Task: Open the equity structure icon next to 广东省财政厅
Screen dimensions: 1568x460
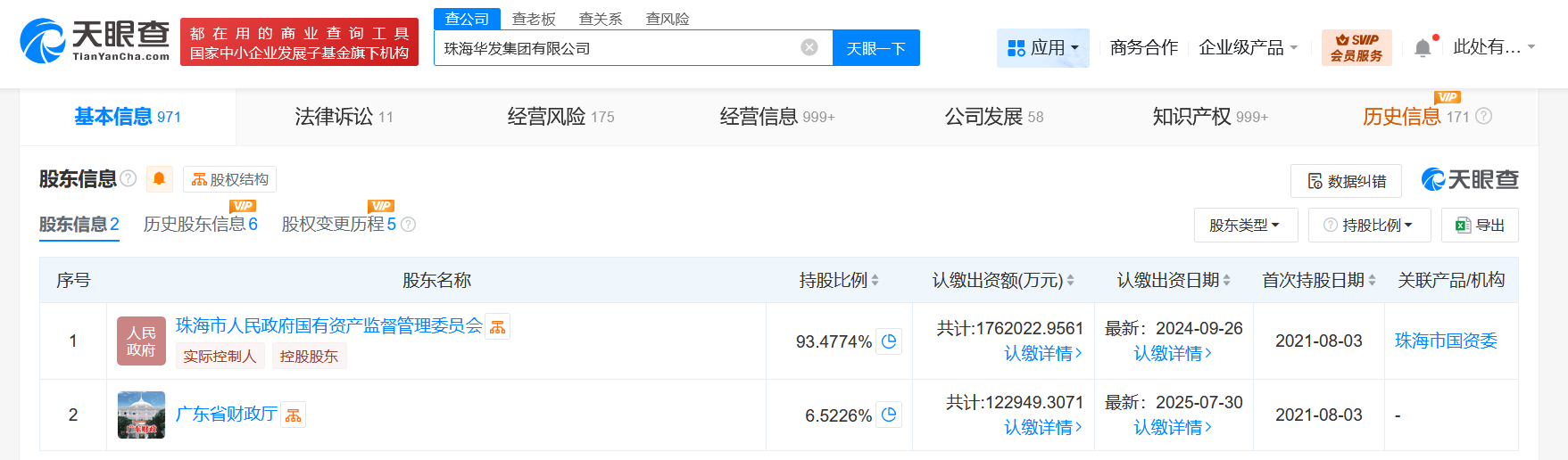Action: pyautogui.click(x=293, y=415)
